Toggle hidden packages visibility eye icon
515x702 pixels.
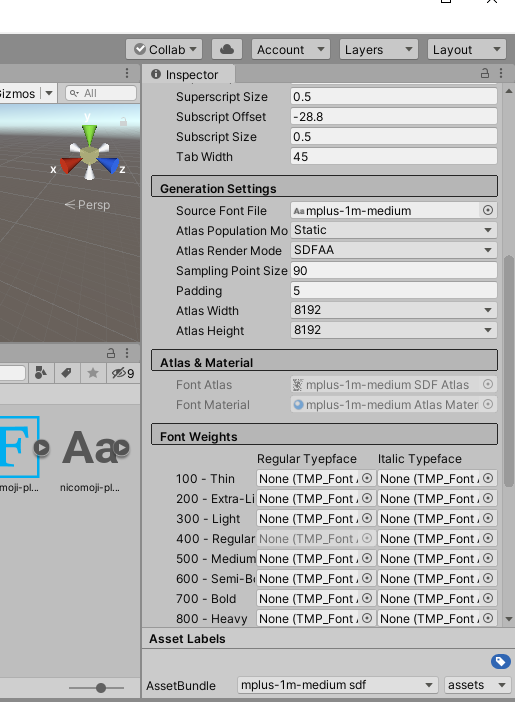pos(123,372)
